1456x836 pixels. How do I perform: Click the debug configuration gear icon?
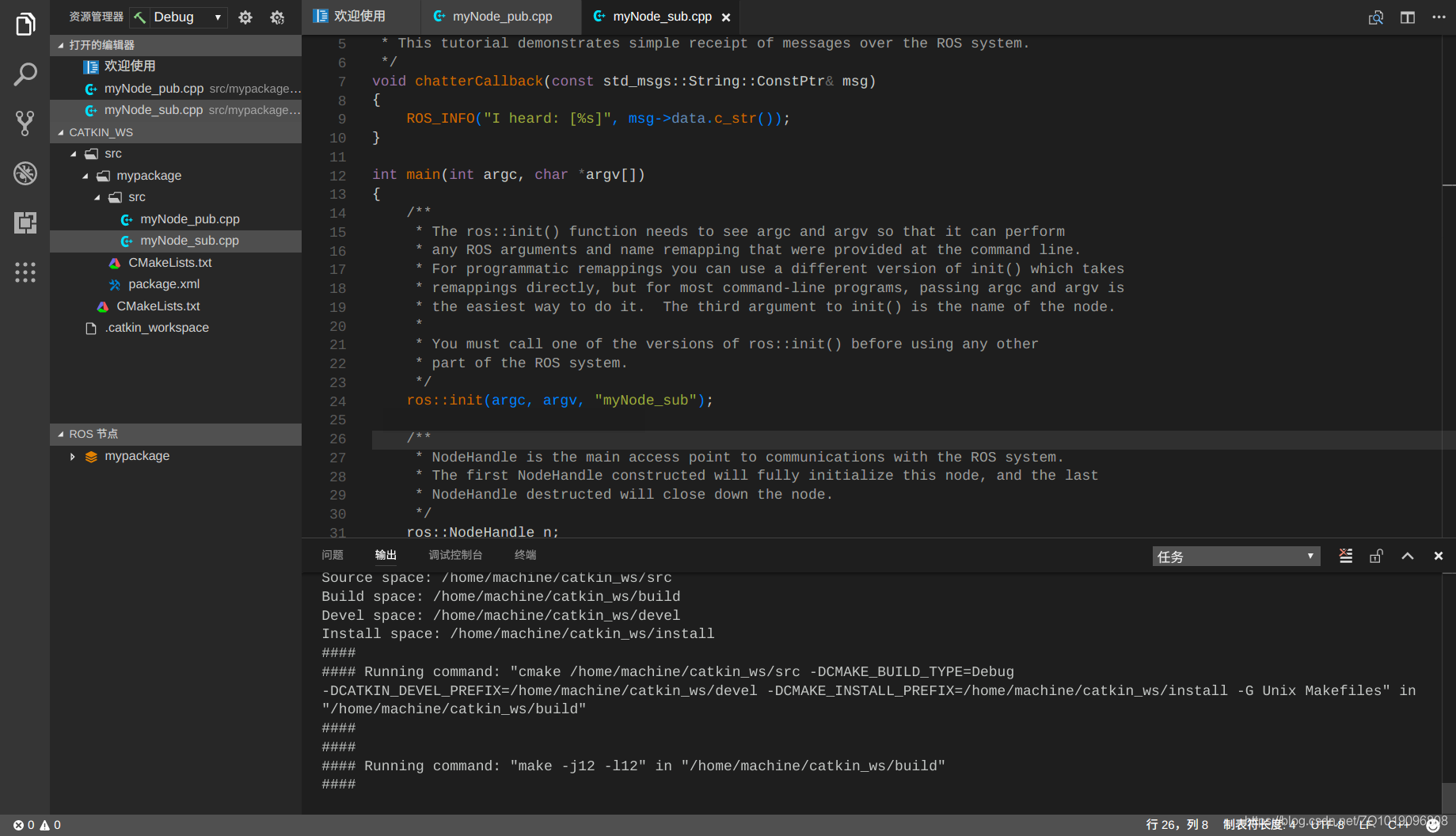(245, 17)
